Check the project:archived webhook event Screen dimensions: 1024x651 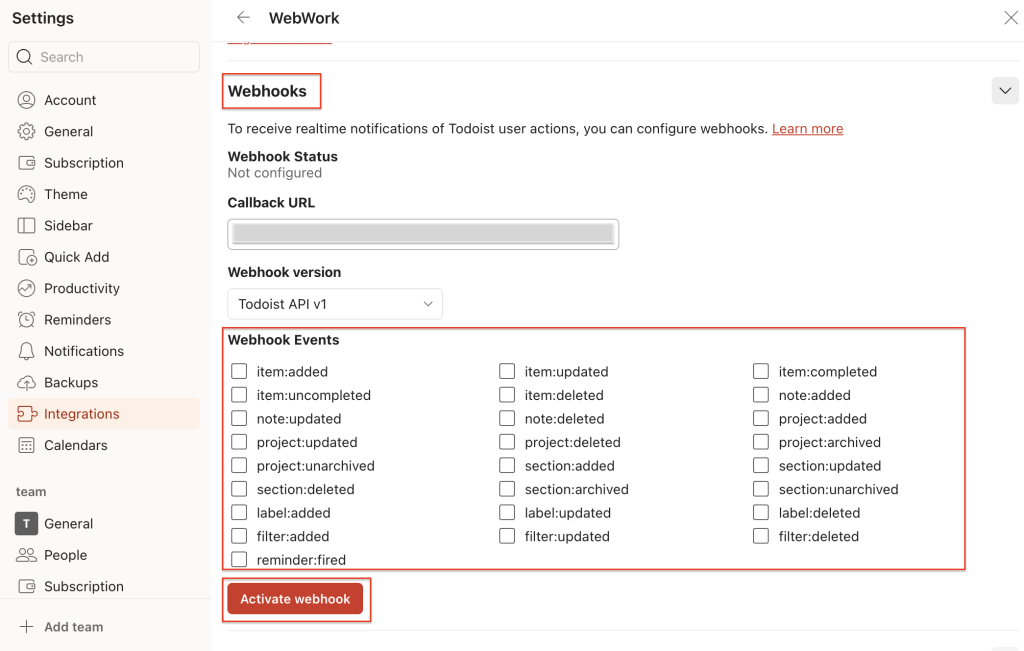(761, 442)
